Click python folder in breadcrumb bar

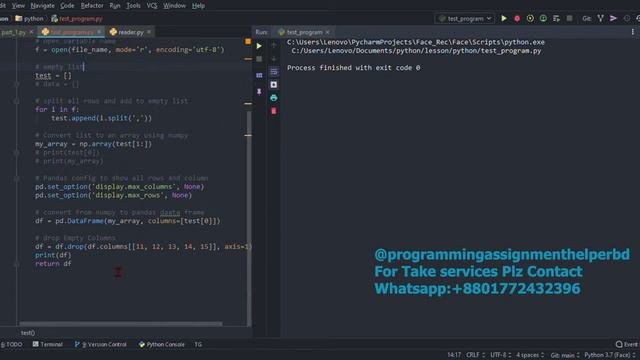(x=29, y=18)
